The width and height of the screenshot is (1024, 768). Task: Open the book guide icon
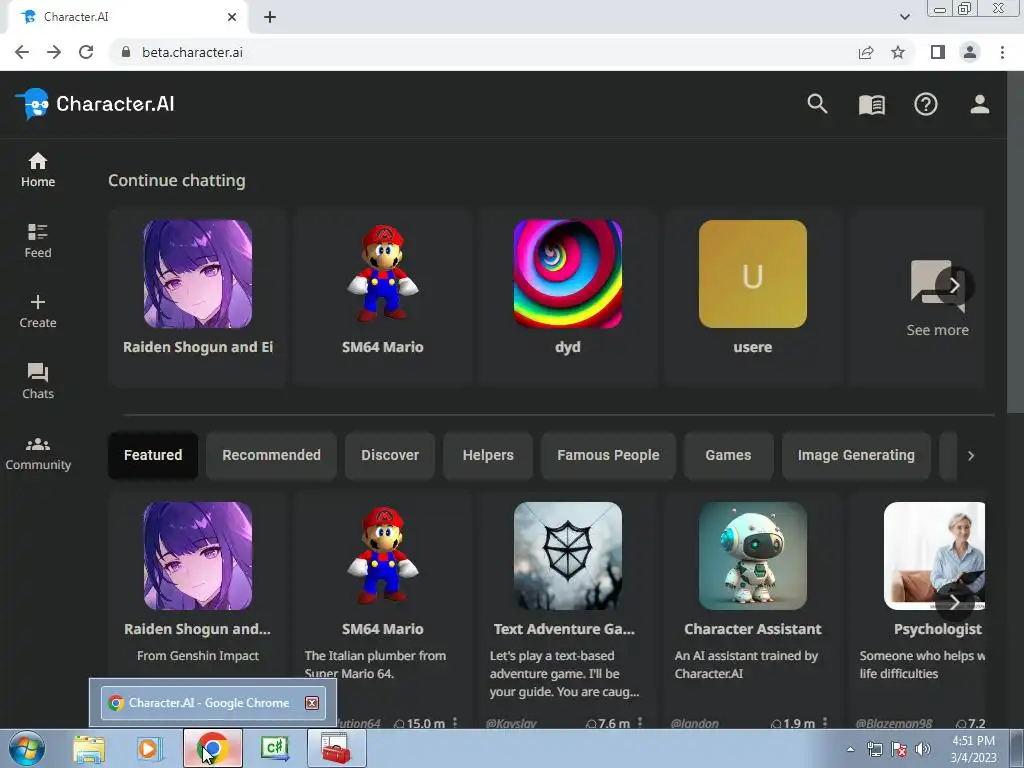871,104
